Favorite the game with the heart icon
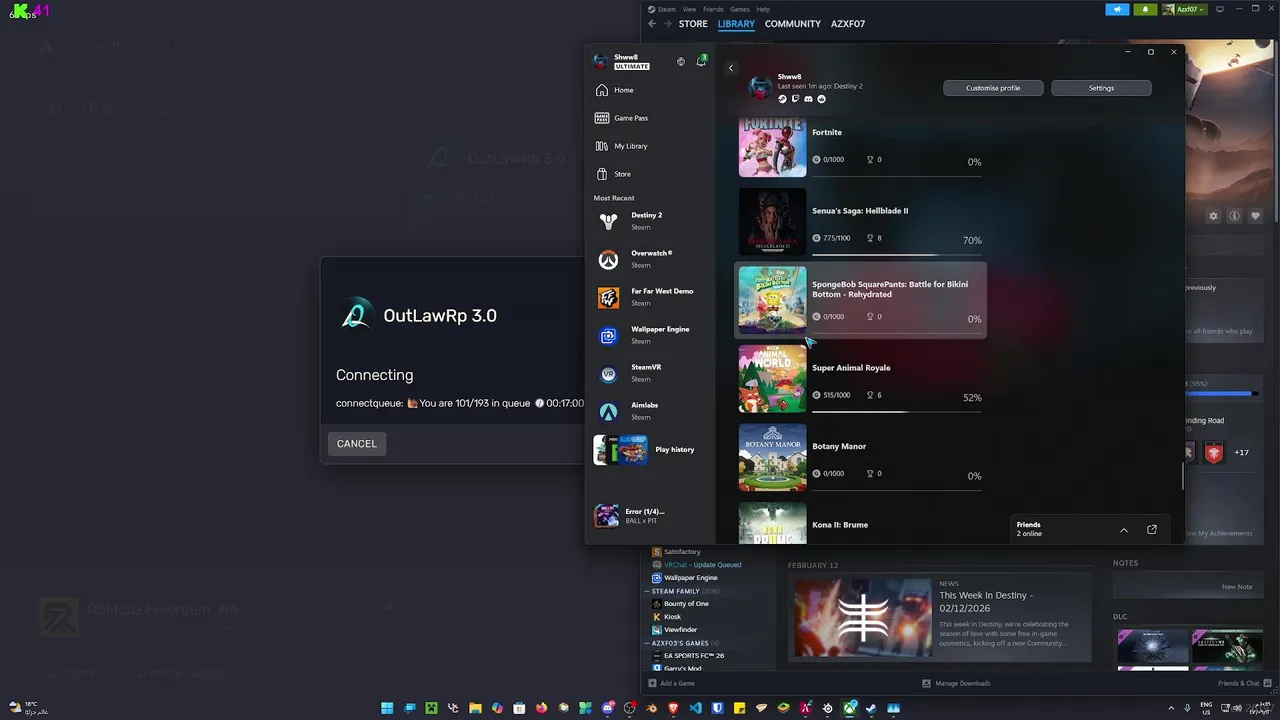1280x720 pixels. pyautogui.click(x=1255, y=216)
